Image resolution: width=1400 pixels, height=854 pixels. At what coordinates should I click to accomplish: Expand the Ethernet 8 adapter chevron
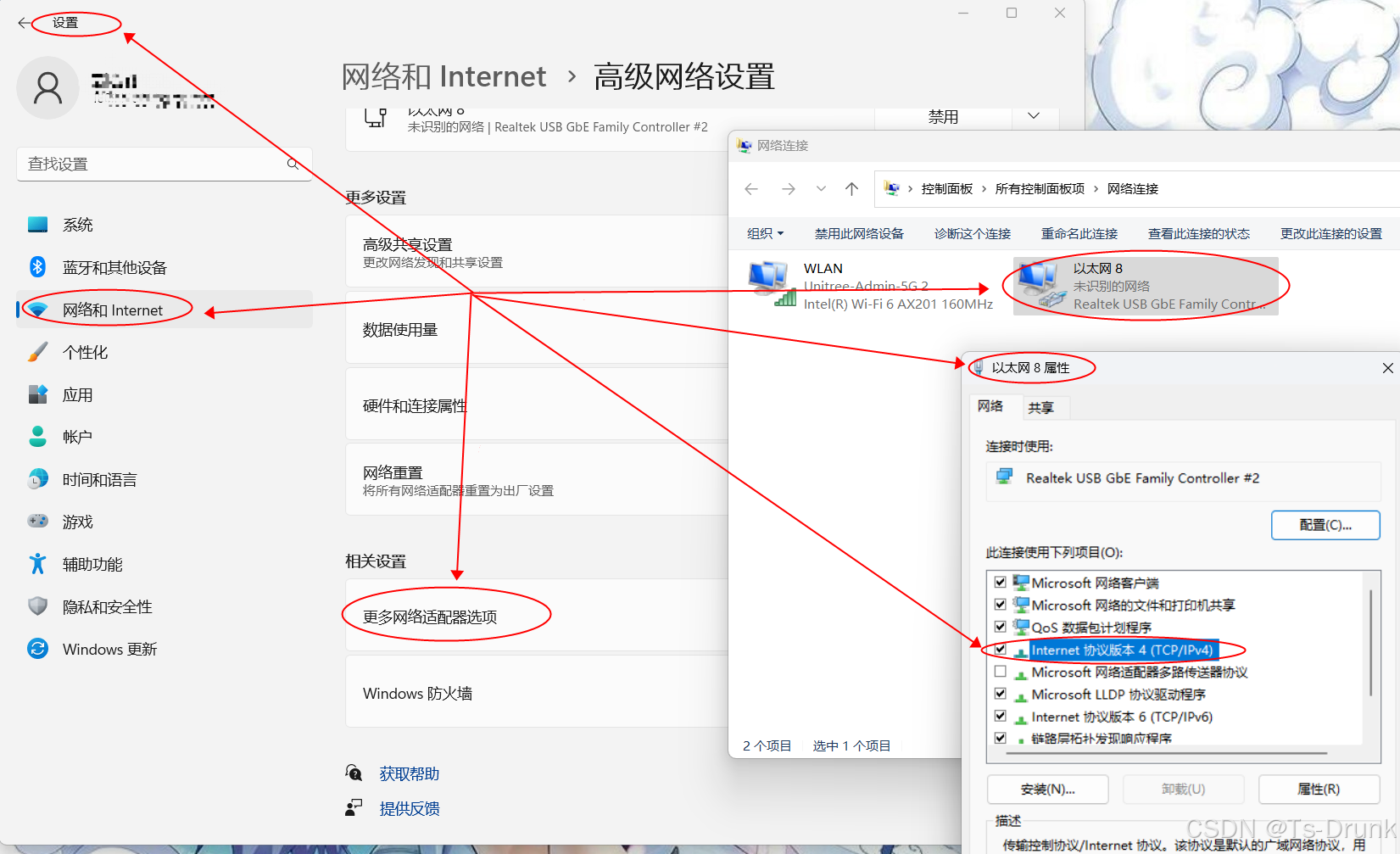pos(1034,116)
